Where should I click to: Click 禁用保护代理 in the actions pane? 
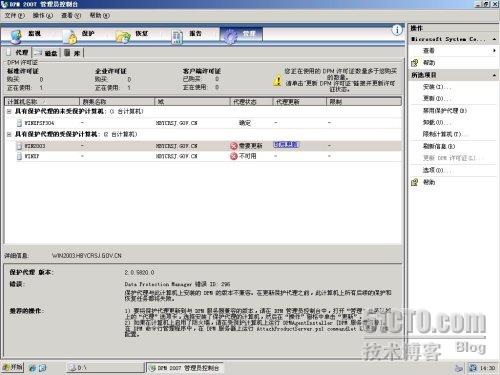click(444, 110)
